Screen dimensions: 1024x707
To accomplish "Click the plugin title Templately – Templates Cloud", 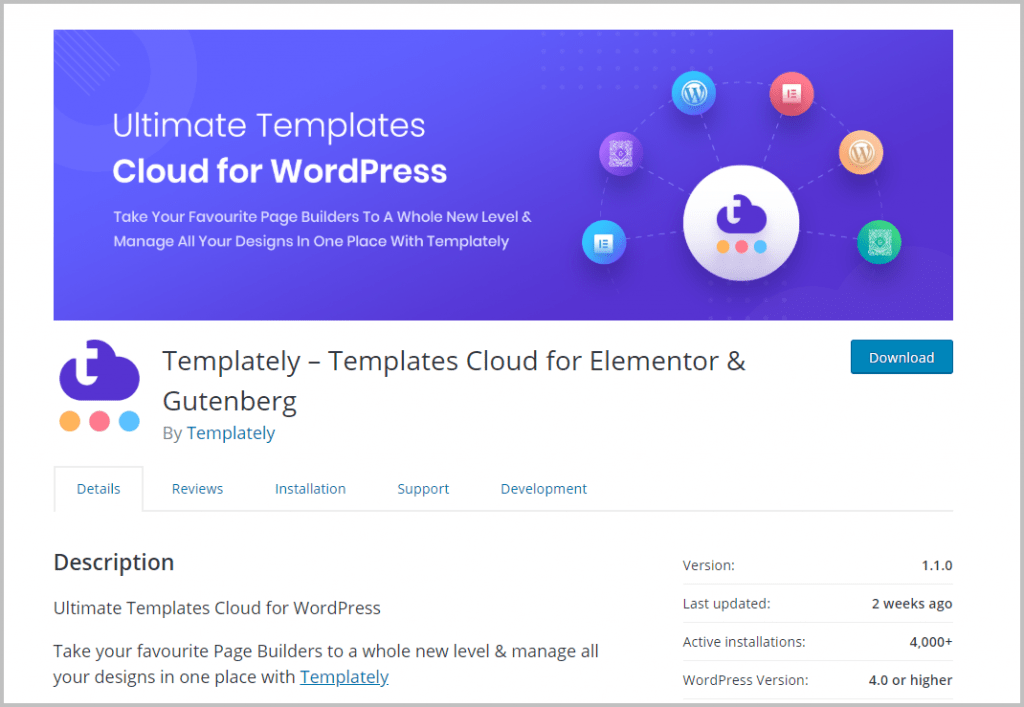I will click(x=454, y=381).
